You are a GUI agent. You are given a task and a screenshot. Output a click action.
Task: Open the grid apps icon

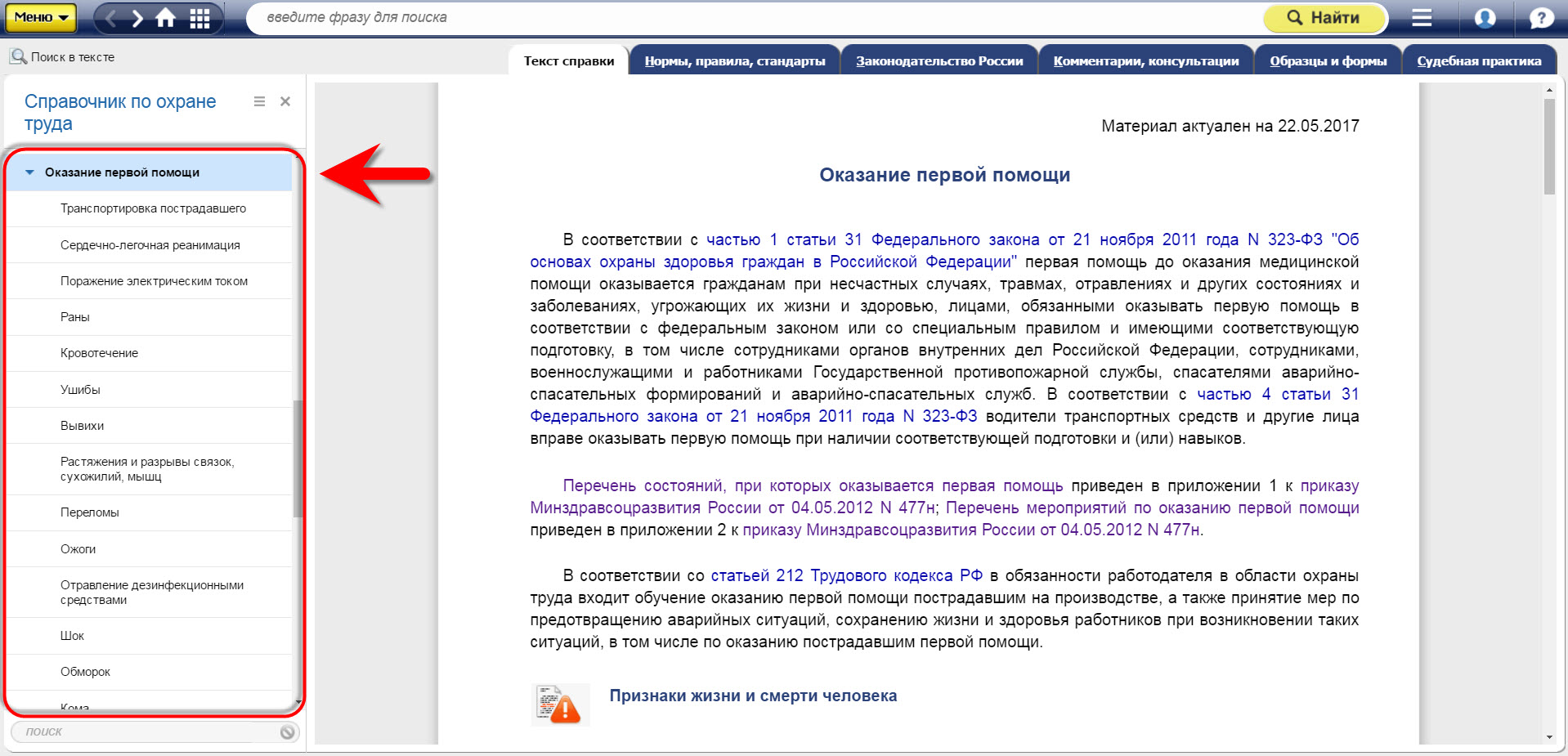point(199,18)
